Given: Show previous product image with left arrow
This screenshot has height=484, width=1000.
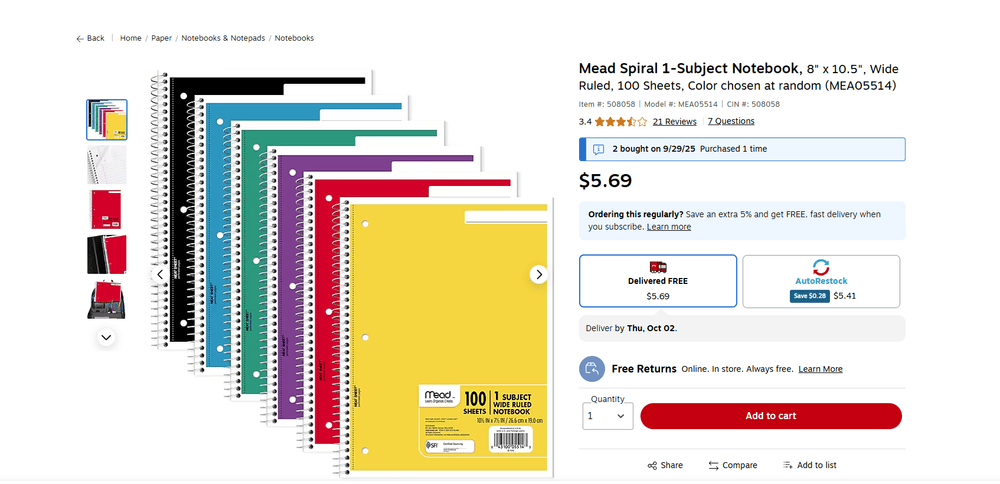Looking at the screenshot, I should tap(160, 274).
